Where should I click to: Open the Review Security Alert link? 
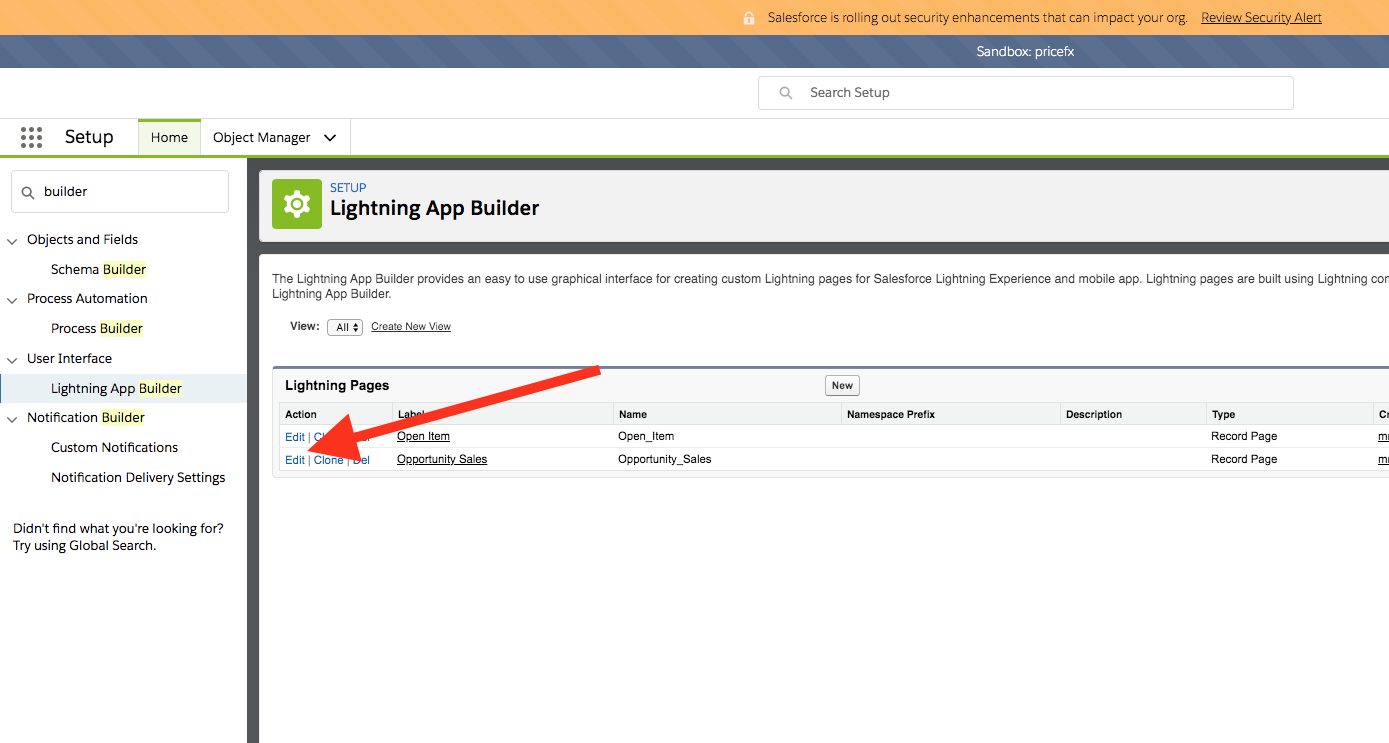click(1261, 18)
